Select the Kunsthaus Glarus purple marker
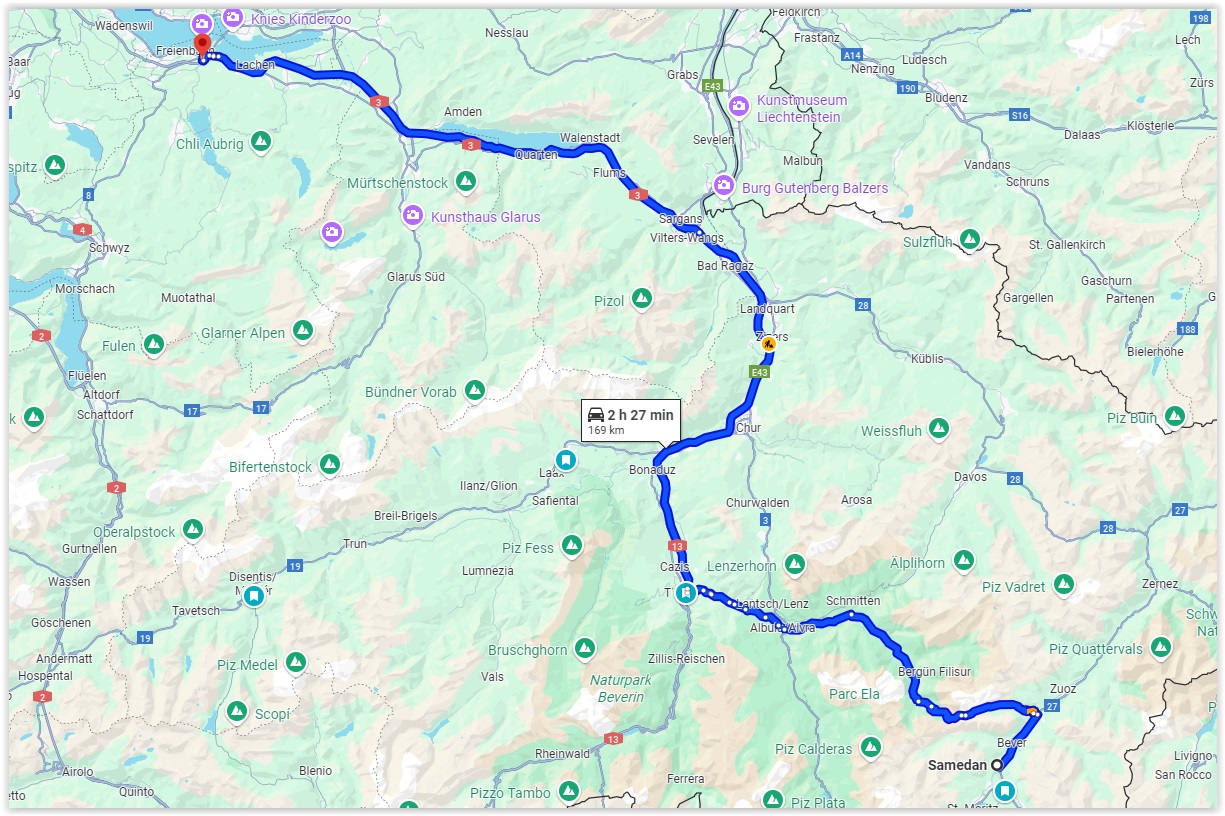The width and height of the screenshot is (1225, 816). tap(413, 215)
